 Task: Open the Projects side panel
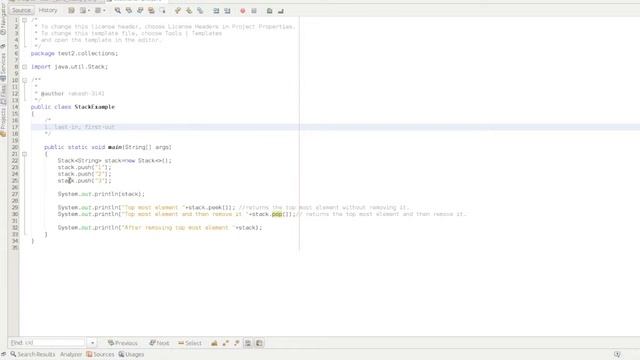(3, 122)
